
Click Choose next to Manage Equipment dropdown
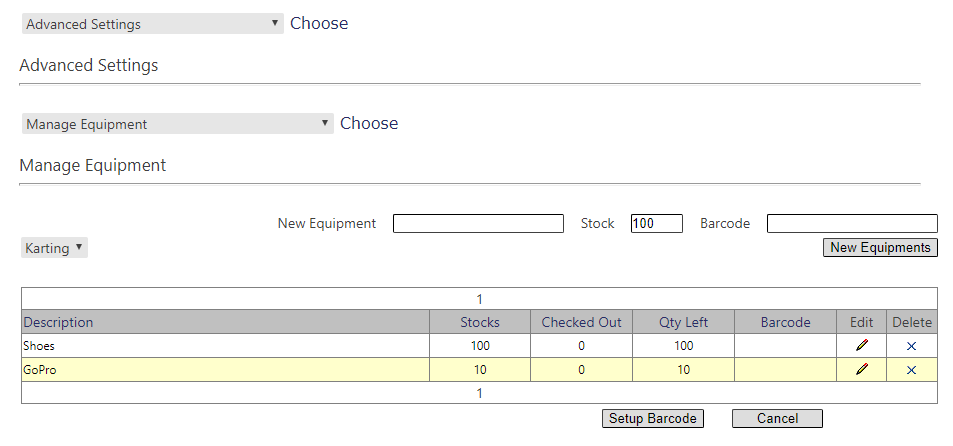click(x=369, y=123)
